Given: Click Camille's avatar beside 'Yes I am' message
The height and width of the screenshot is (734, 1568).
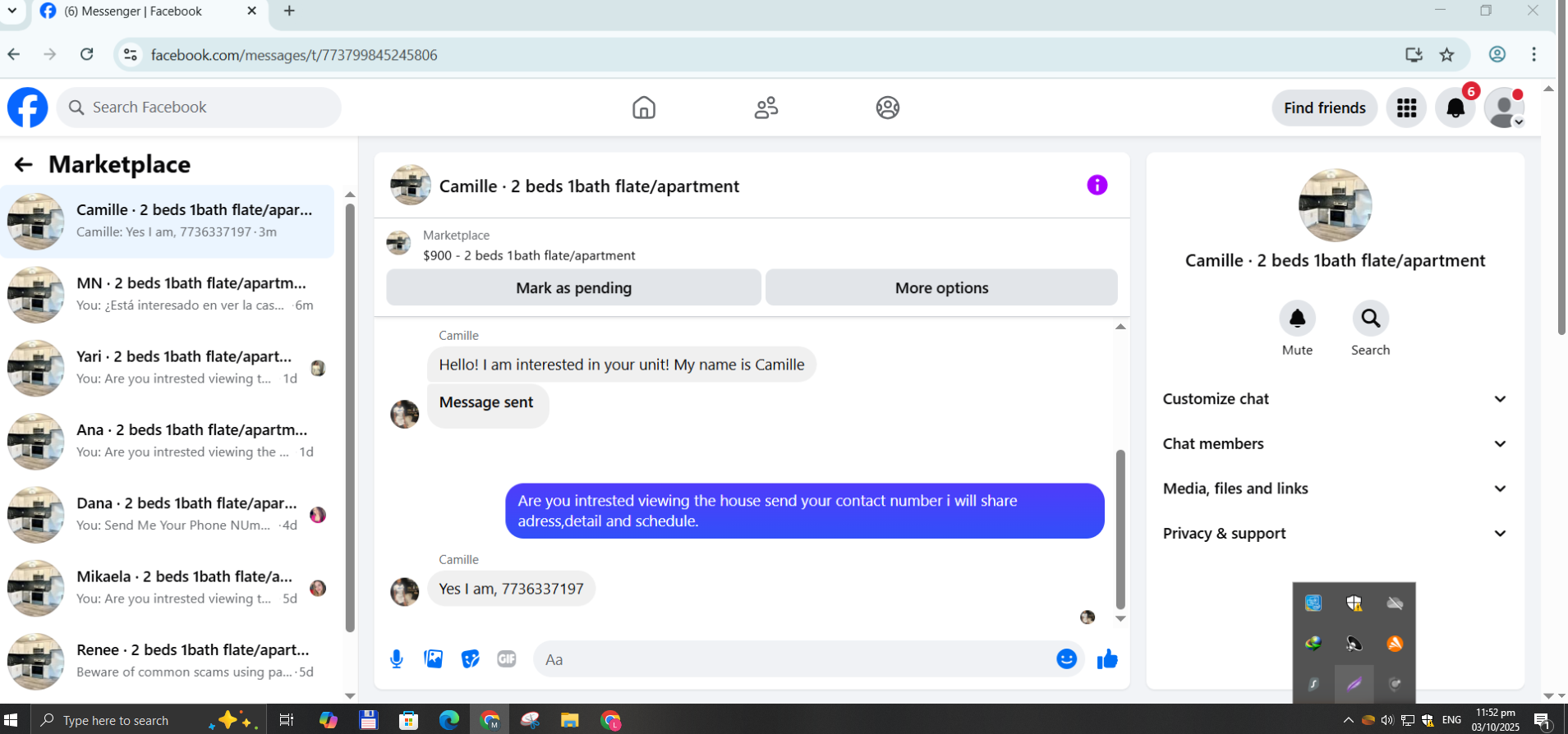Looking at the screenshot, I should [404, 591].
